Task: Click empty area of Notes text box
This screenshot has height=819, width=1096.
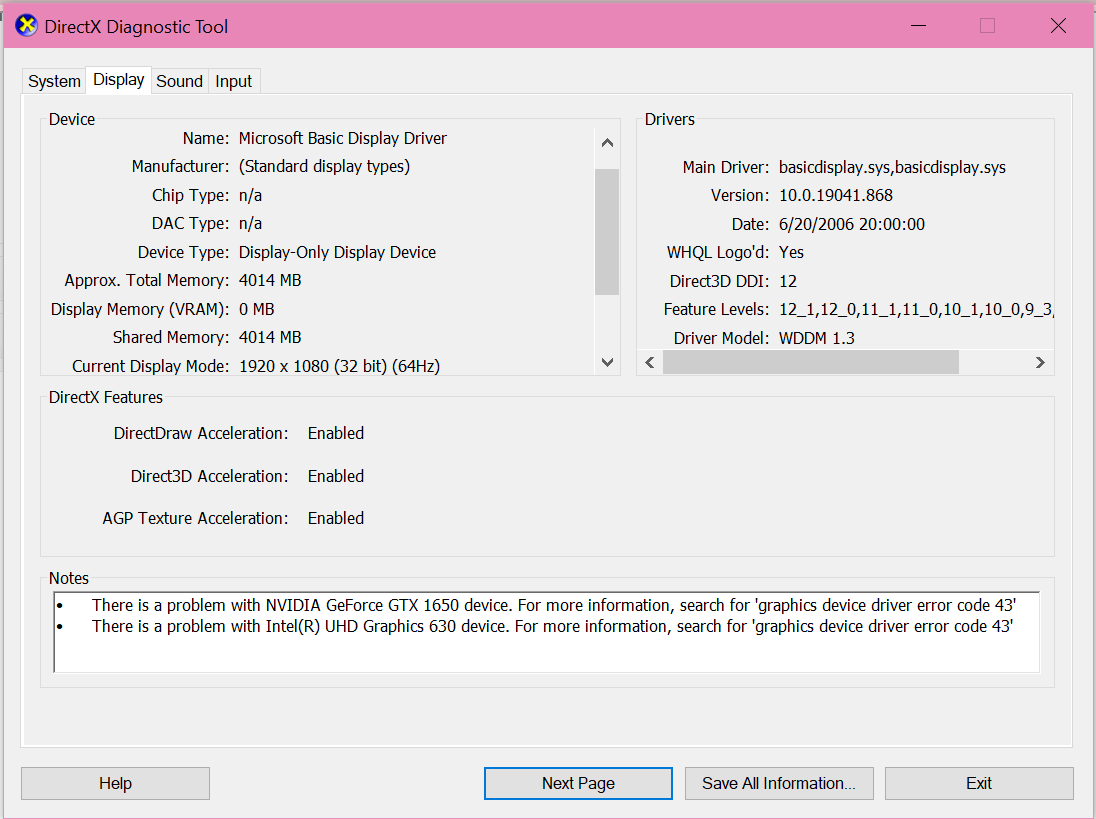Action: [545, 654]
